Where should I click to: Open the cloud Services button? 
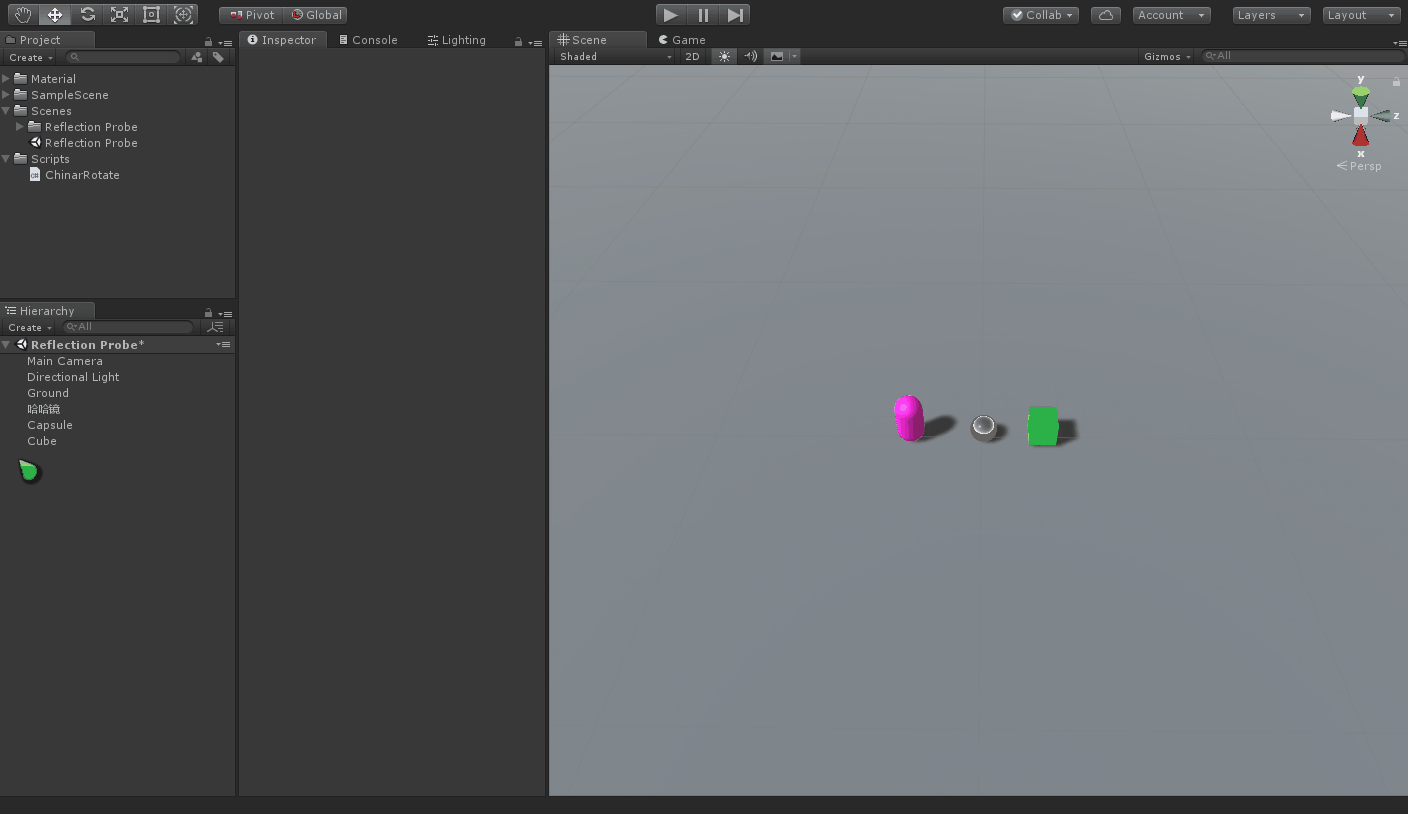[1105, 15]
